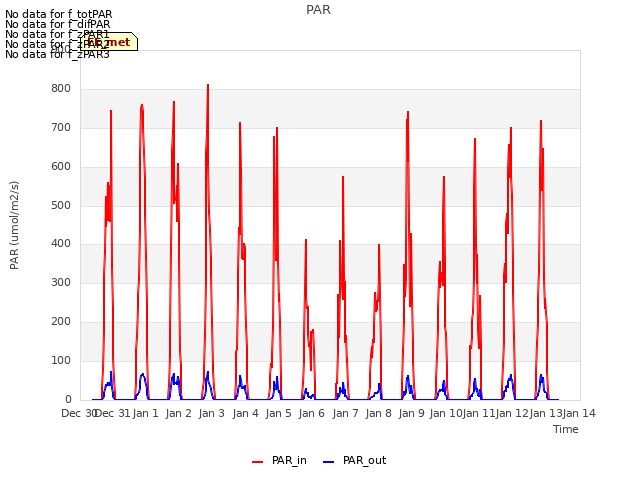Click the 500 y-axis tick label

[x=61, y=205]
